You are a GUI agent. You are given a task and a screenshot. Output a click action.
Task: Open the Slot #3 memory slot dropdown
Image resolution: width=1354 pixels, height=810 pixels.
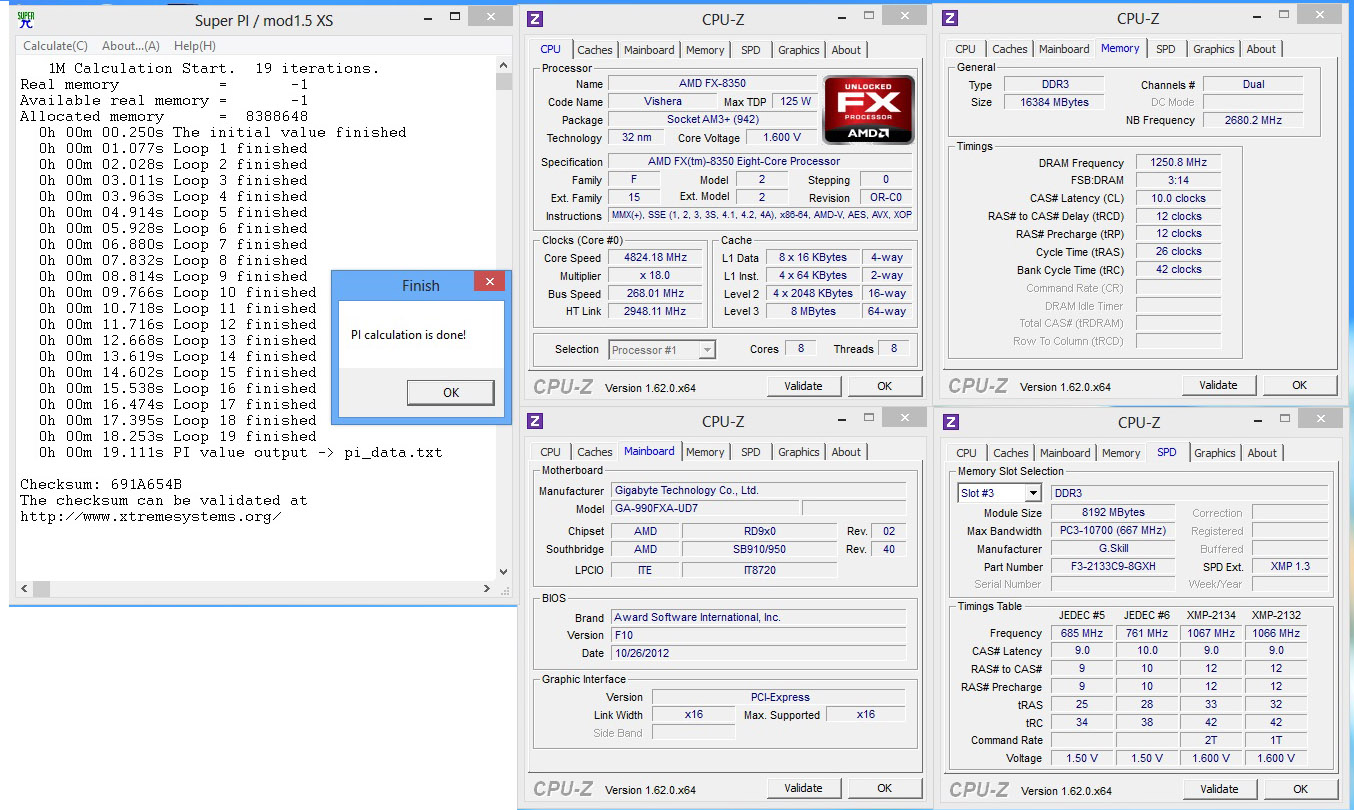pyautogui.click(x=1000, y=493)
